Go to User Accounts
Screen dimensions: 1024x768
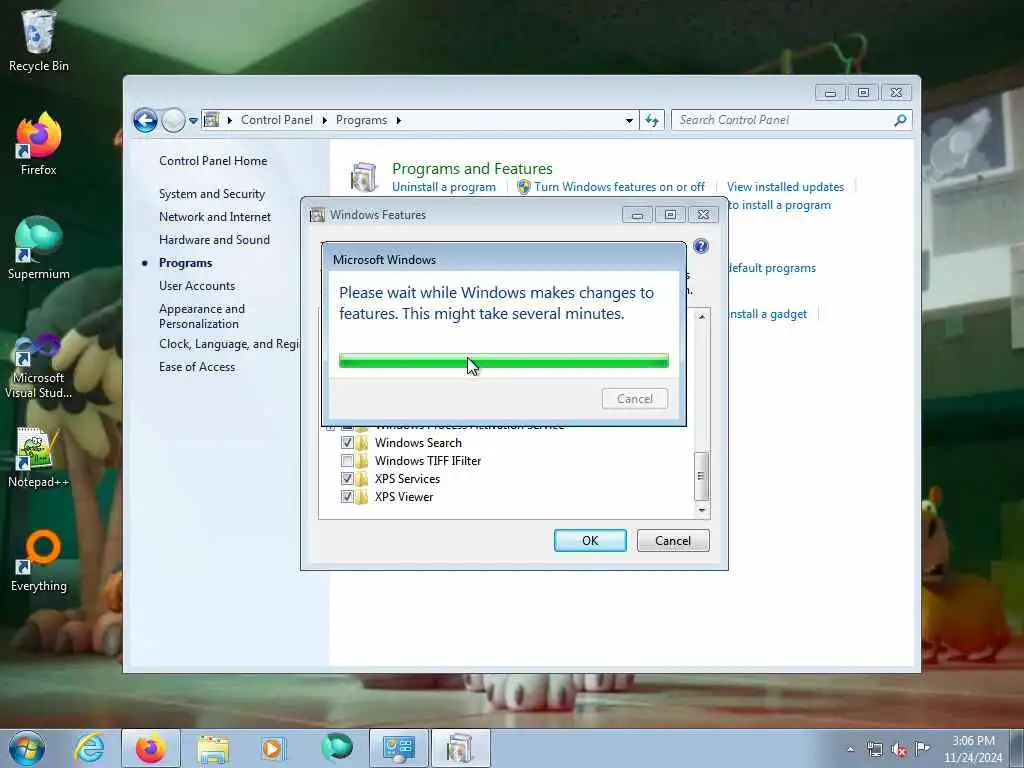point(197,286)
